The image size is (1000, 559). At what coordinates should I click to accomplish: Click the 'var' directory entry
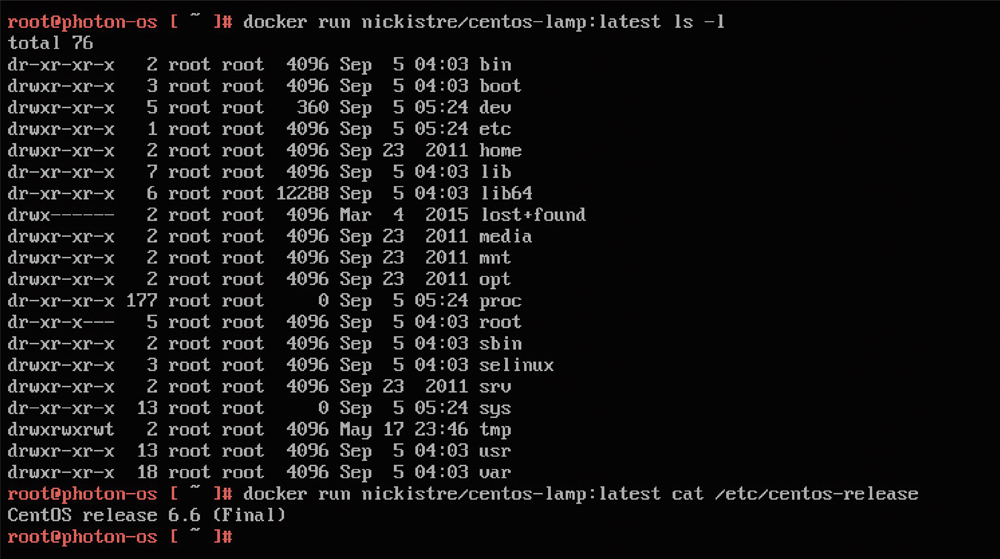point(260,472)
